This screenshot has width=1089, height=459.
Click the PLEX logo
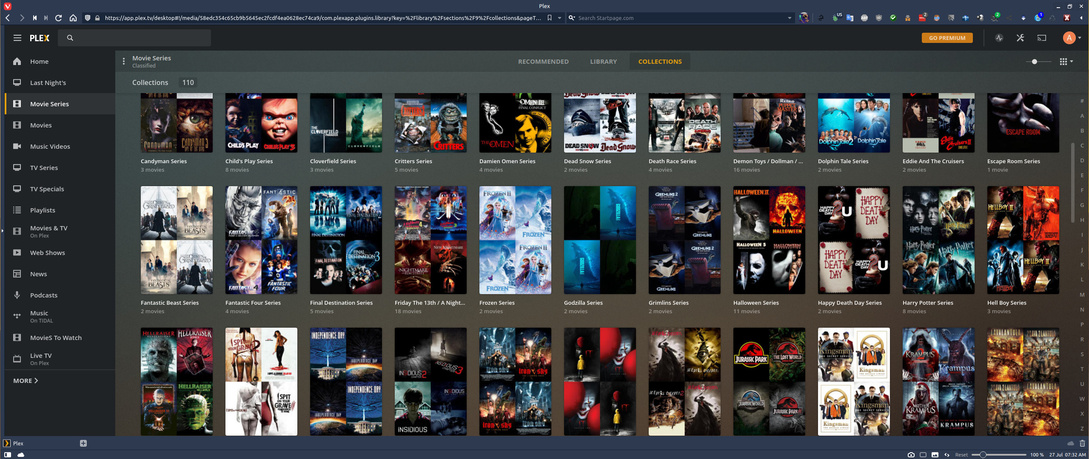[40, 38]
